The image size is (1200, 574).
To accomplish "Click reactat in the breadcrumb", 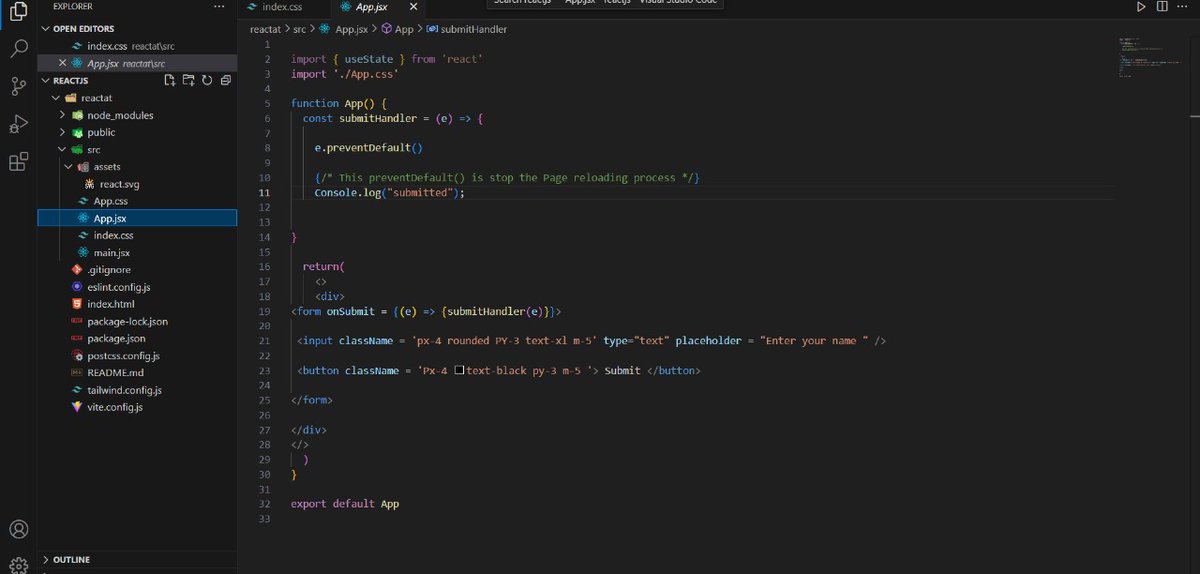I will 265,29.
